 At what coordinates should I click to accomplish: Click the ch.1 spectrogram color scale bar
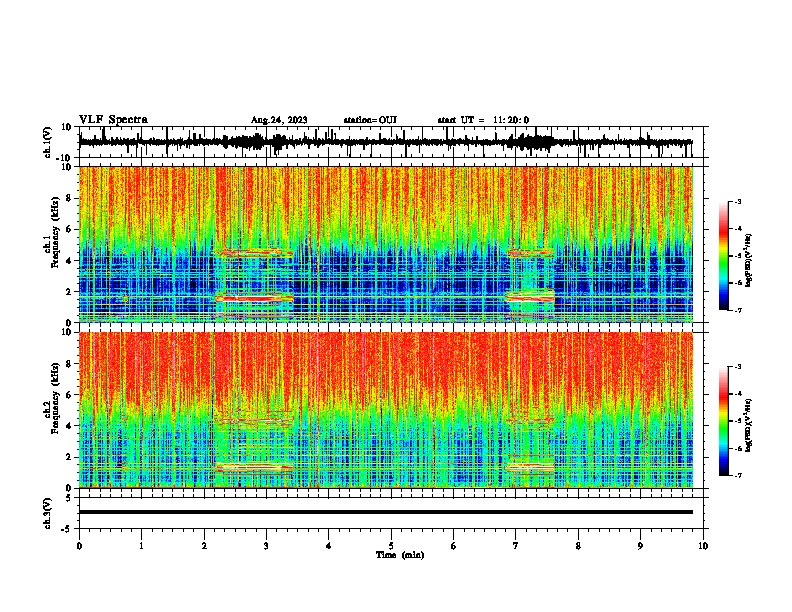724,256
